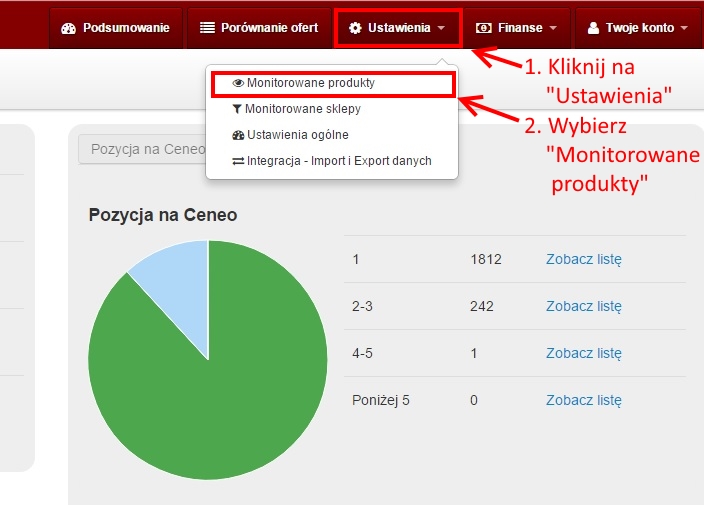The height and width of the screenshot is (505, 704).
Task: Click the value 1812 in the table
Action: point(486,259)
